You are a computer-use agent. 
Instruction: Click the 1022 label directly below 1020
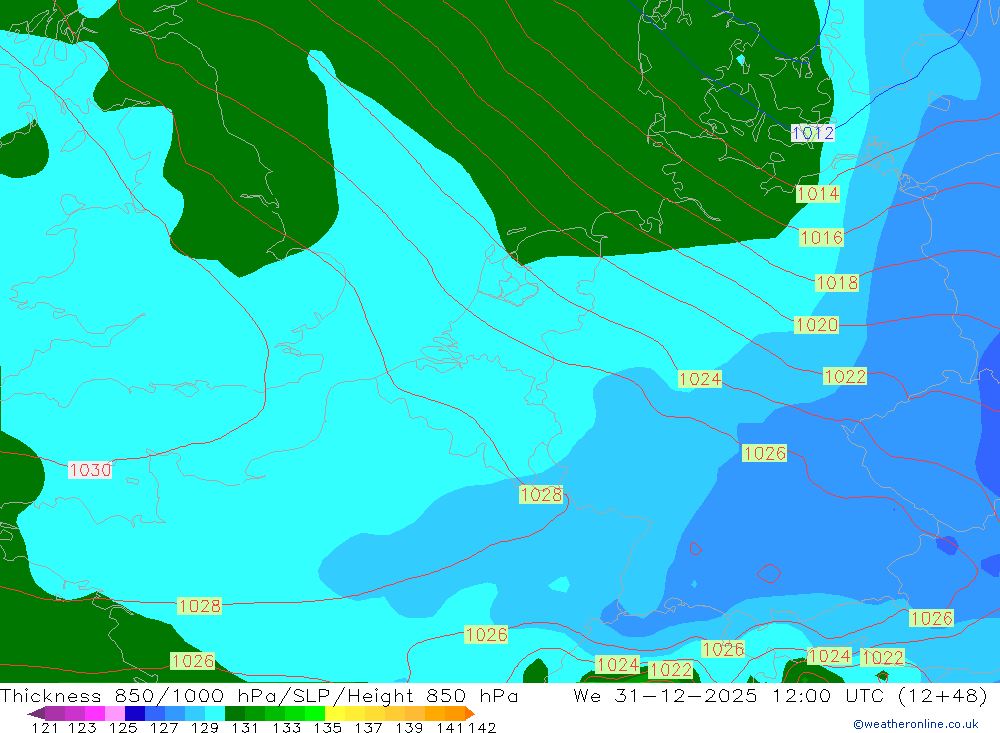(x=845, y=376)
